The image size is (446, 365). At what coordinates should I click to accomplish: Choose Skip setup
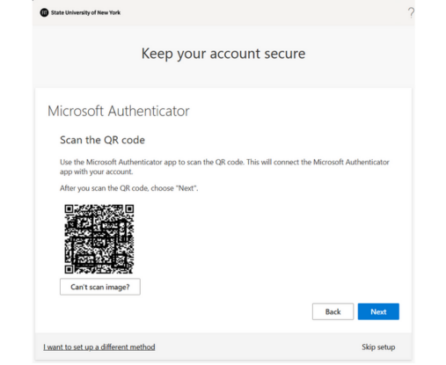point(378,347)
